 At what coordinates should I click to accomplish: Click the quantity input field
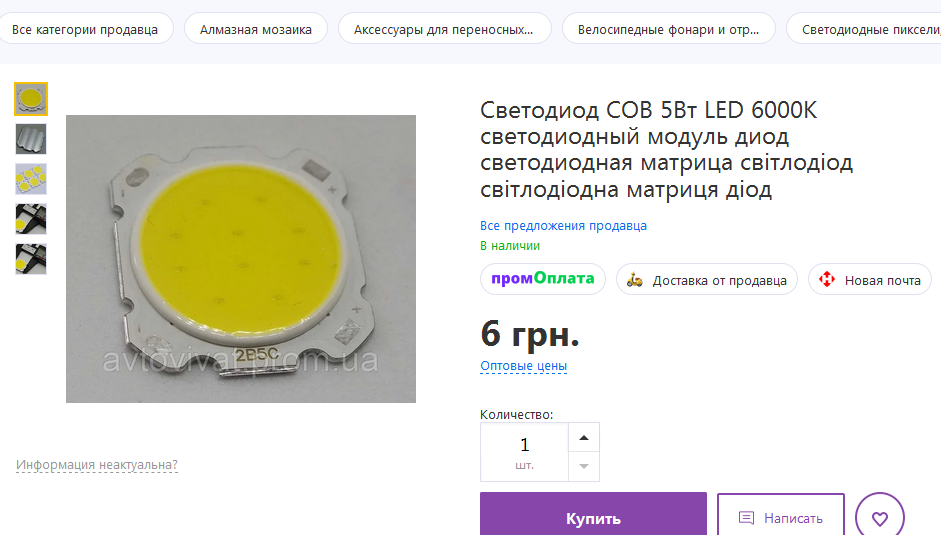(524, 452)
